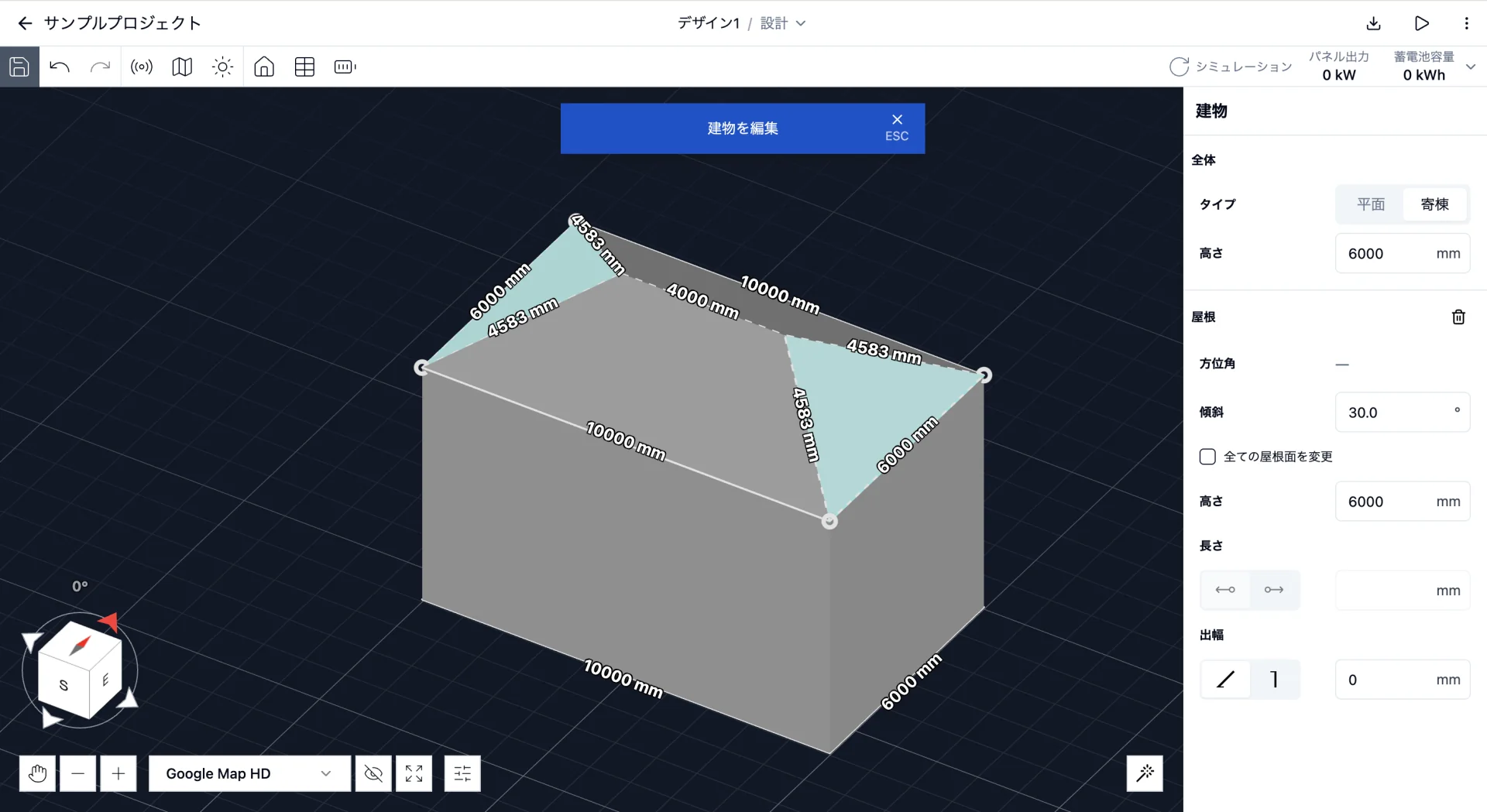Select the battery tool

coord(345,67)
